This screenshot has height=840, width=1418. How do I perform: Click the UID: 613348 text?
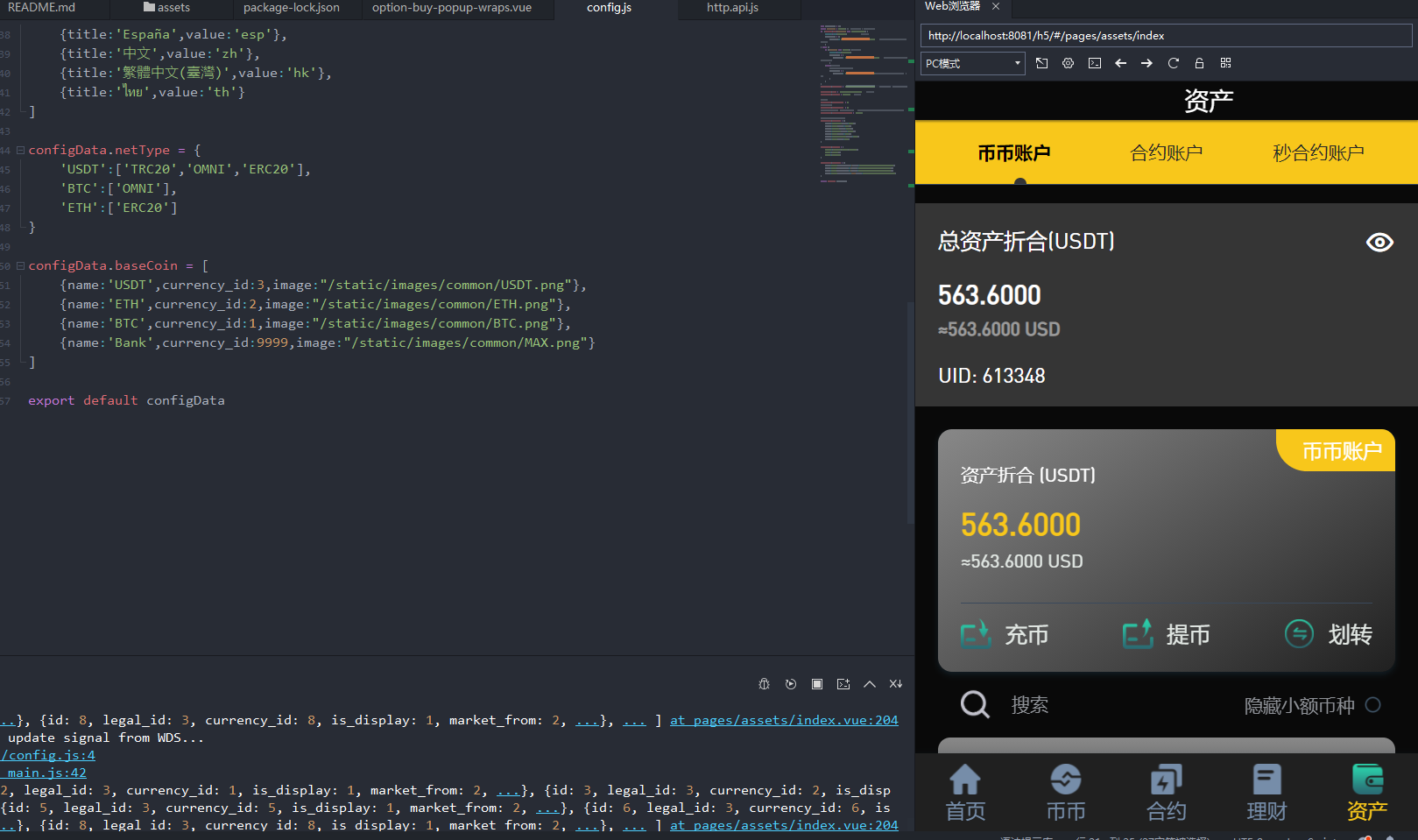tap(991, 376)
